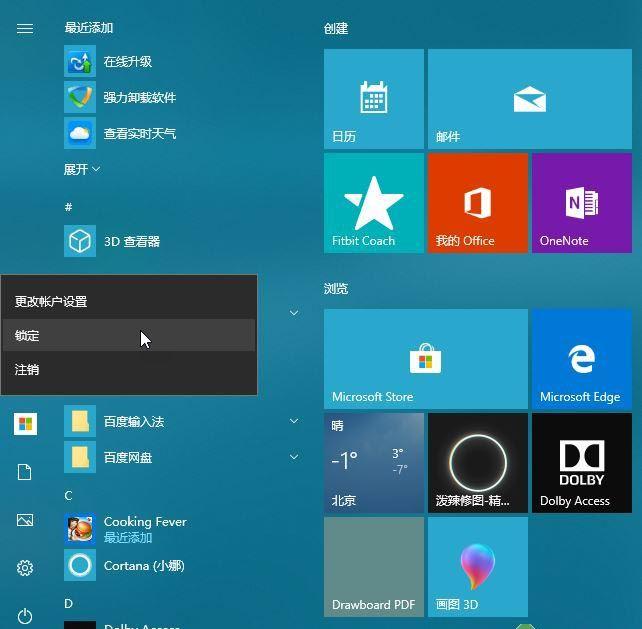This screenshot has height=629, width=642.
Task: Open the Drawboard PDF tile
Action: [x=374, y=567]
